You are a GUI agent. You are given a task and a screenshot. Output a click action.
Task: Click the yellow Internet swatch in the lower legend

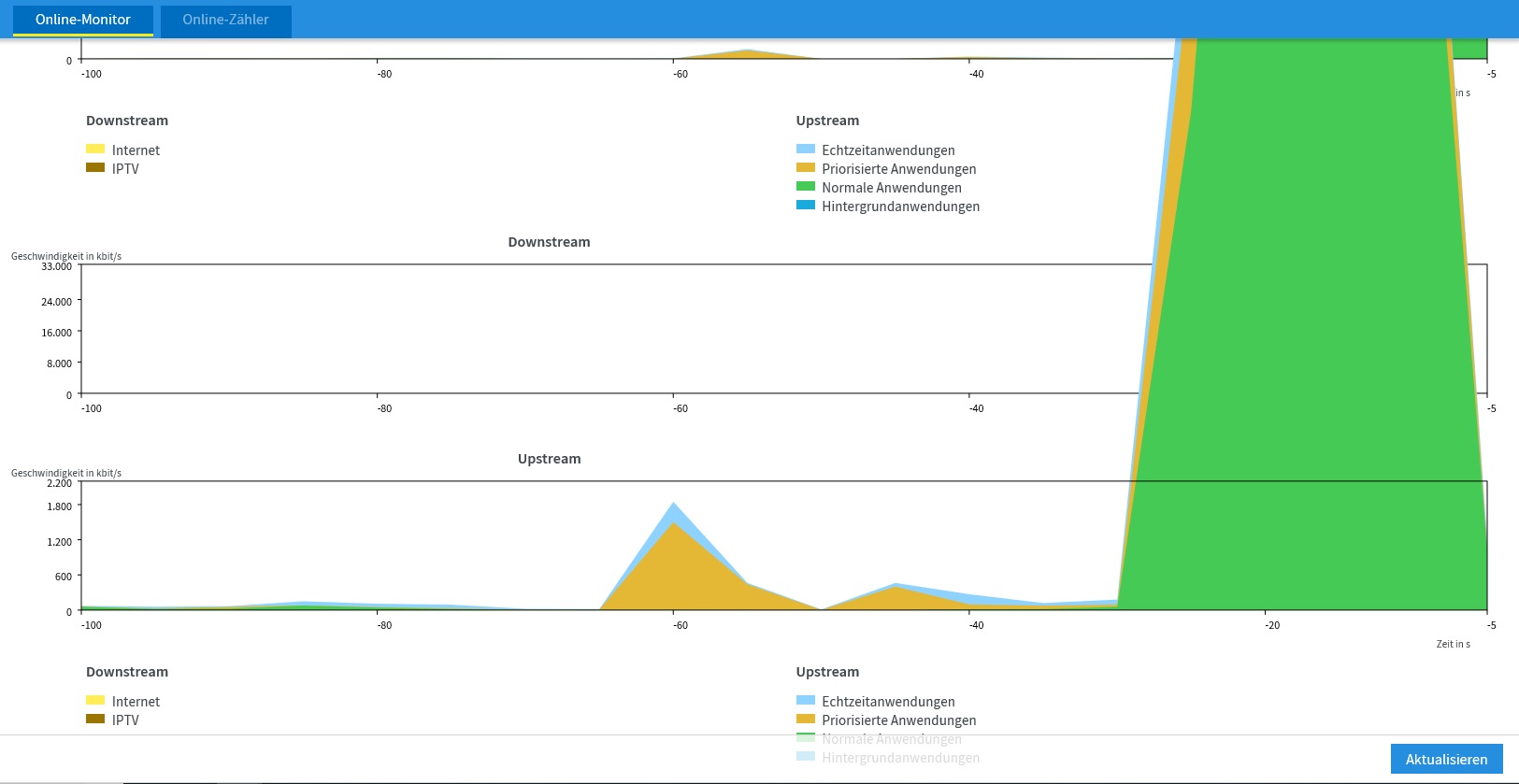coord(95,701)
